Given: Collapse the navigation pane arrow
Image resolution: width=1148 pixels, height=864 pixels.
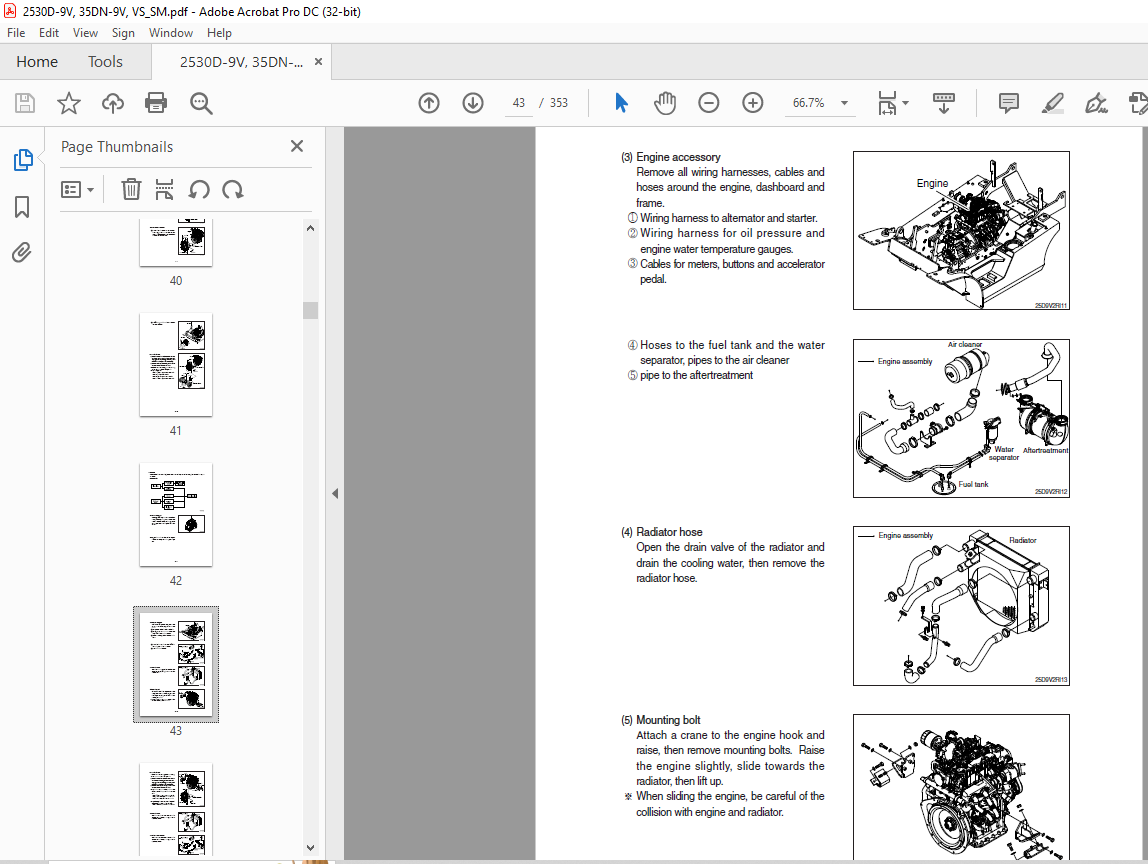Looking at the screenshot, I should [x=335, y=494].
